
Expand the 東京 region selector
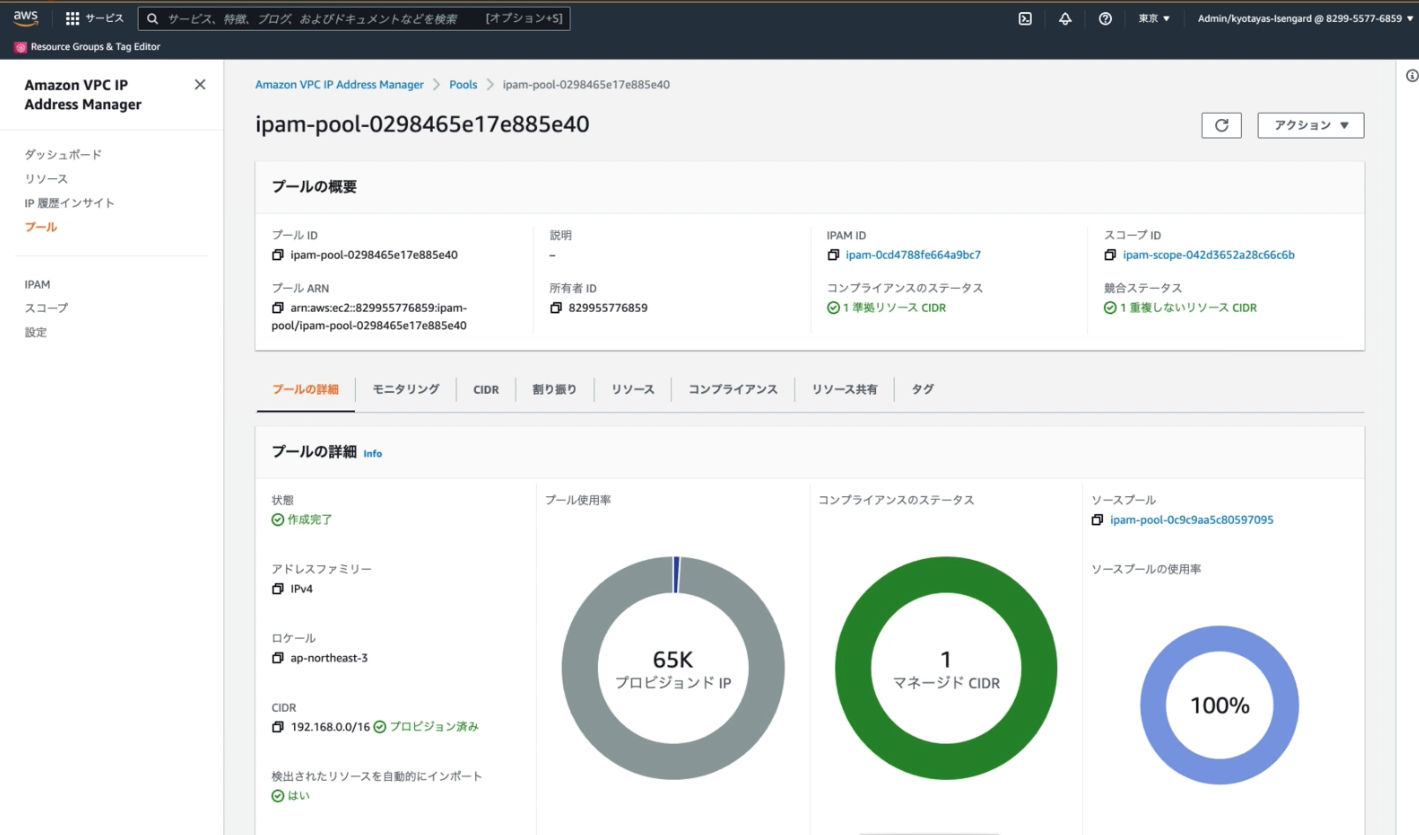click(1153, 18)
